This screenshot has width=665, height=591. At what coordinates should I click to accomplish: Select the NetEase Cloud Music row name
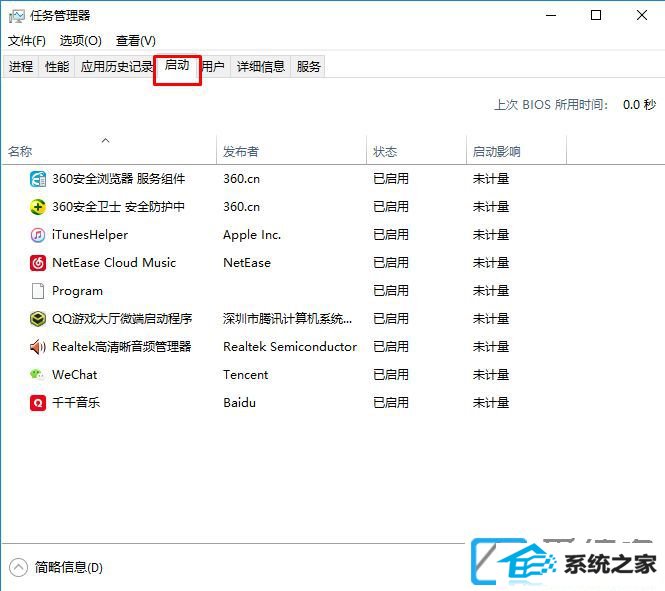114,263
